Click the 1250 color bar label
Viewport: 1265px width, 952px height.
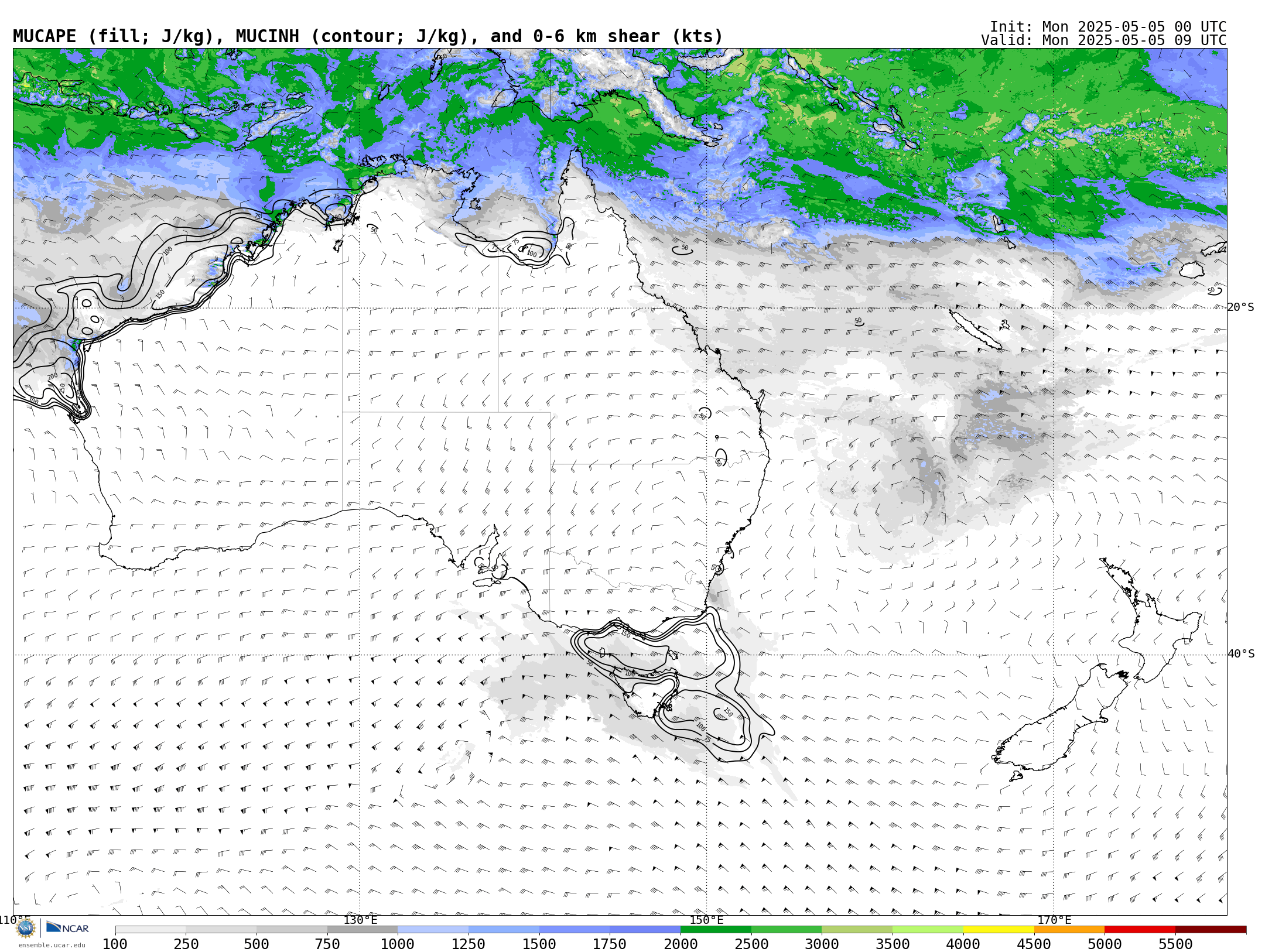[x=469, y=944]
